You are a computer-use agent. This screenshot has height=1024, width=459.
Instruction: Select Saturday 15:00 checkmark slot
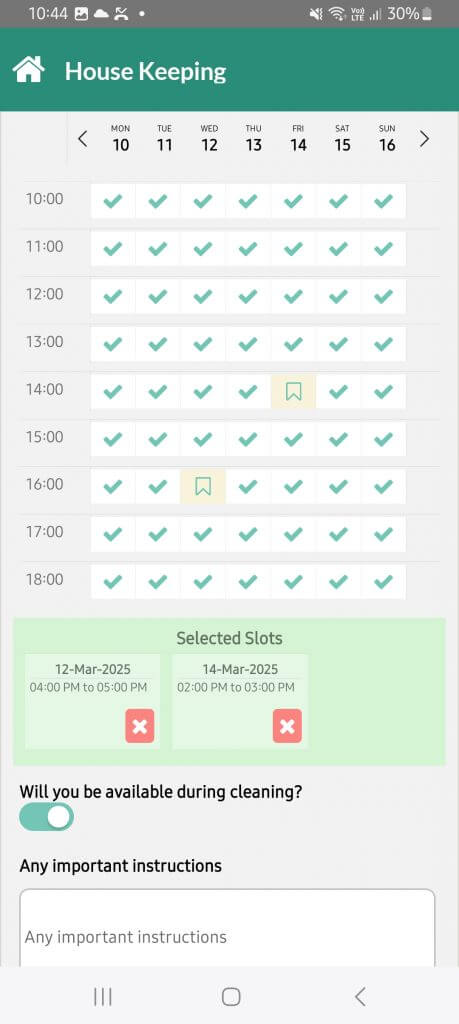point(338,439)
